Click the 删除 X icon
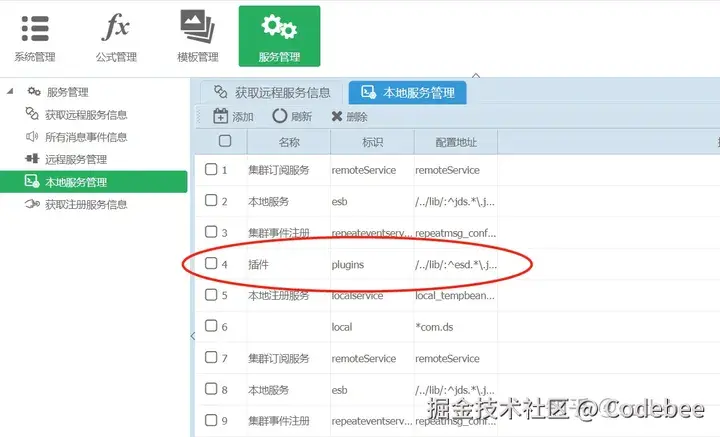Screen dimensions: 720x437 (337, 117)
